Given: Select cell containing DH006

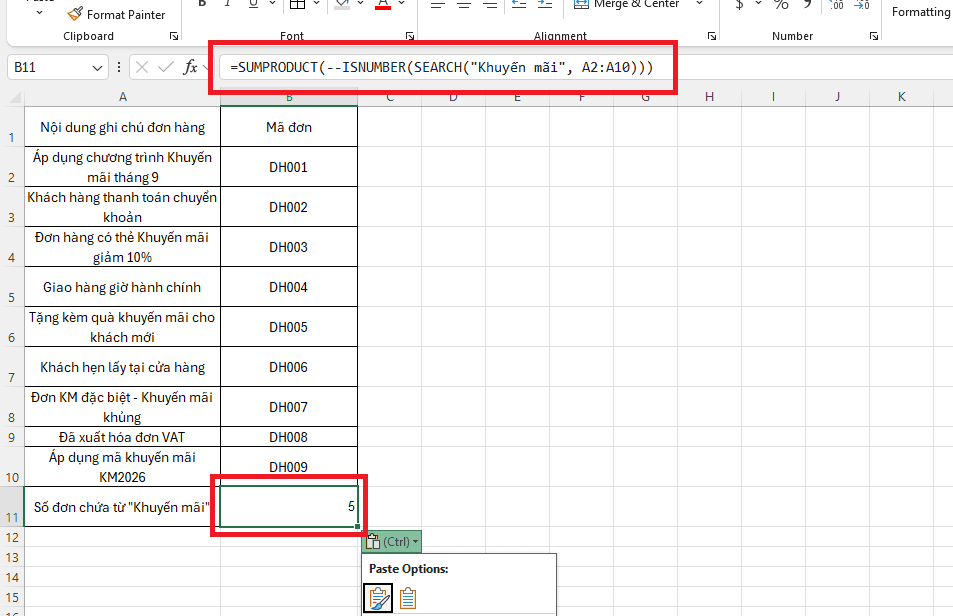Looking at the screenshot, I should [x=289, y=368].
